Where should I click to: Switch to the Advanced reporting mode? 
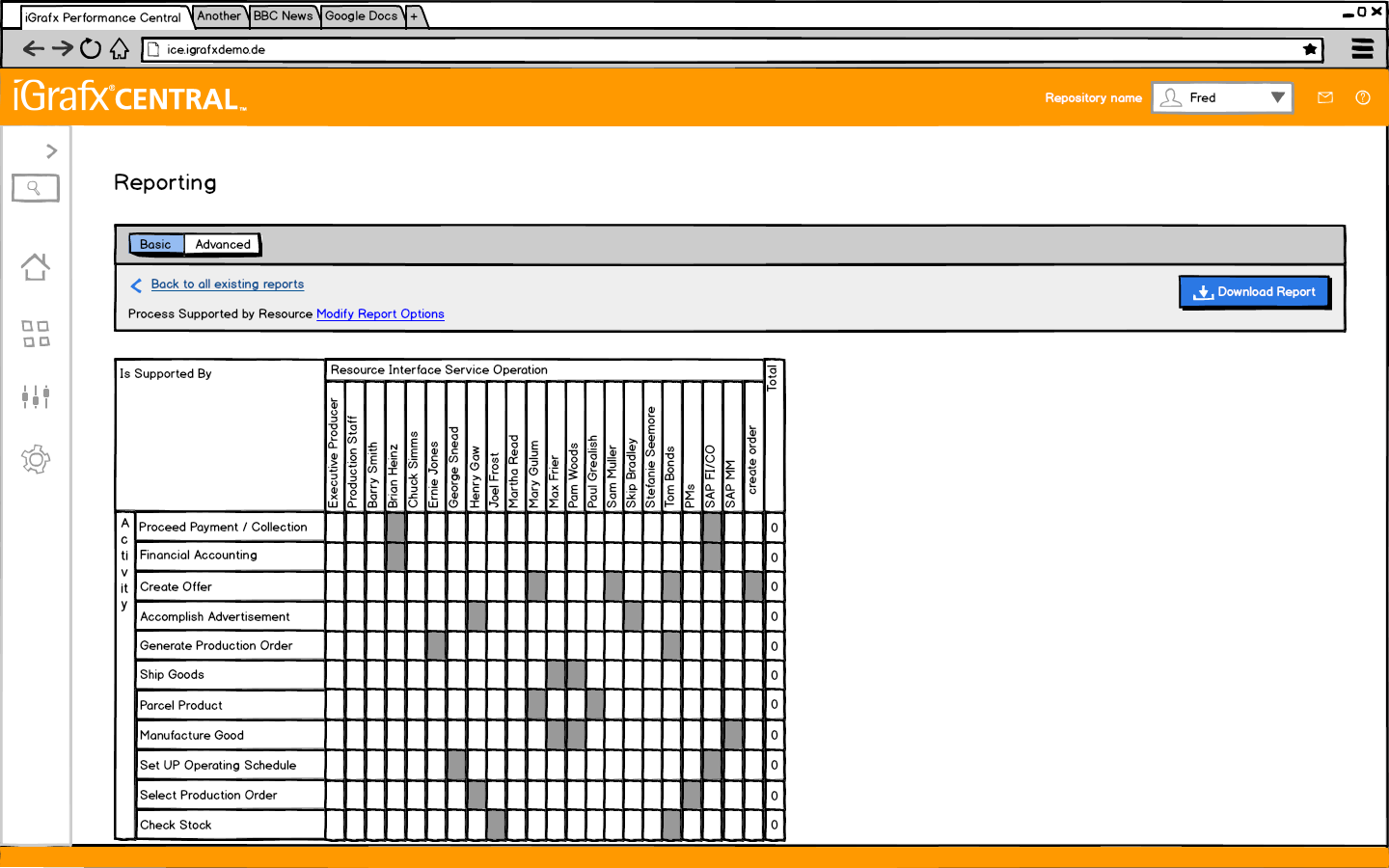222,244
